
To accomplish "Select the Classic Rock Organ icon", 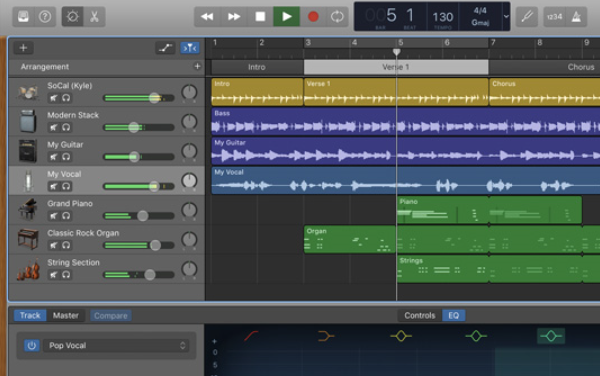I will coord(28,239).
